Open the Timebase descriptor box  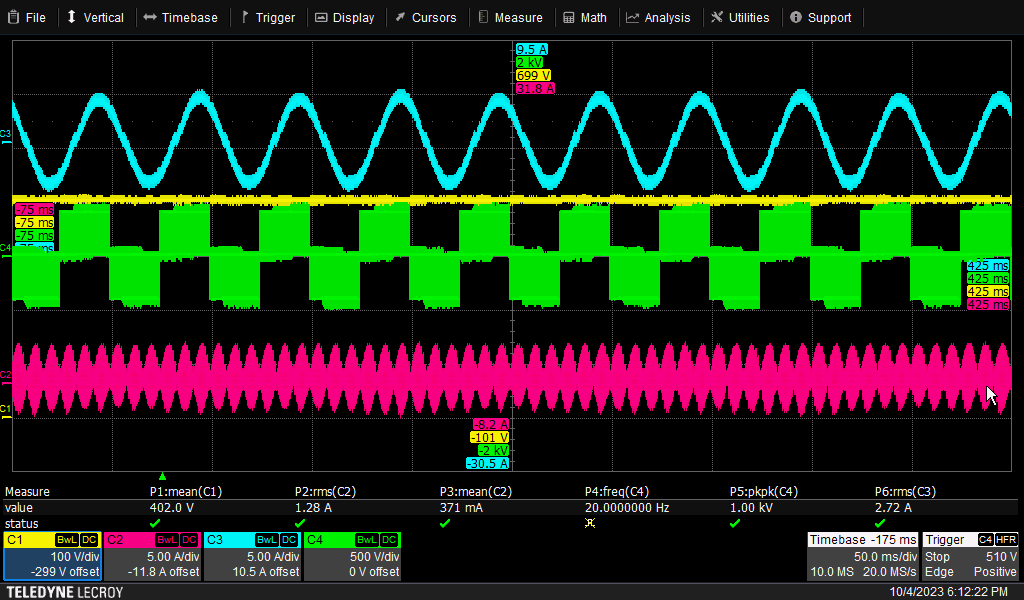863,556
